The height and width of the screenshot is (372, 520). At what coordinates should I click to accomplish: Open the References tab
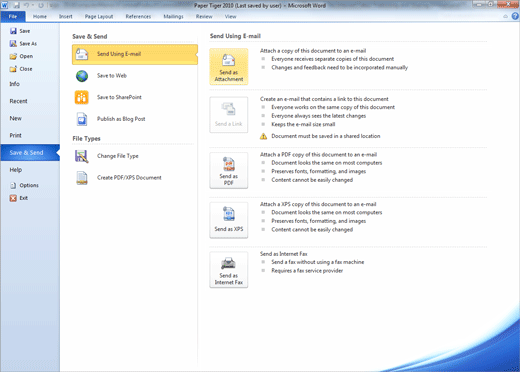[x=138, y=16]
